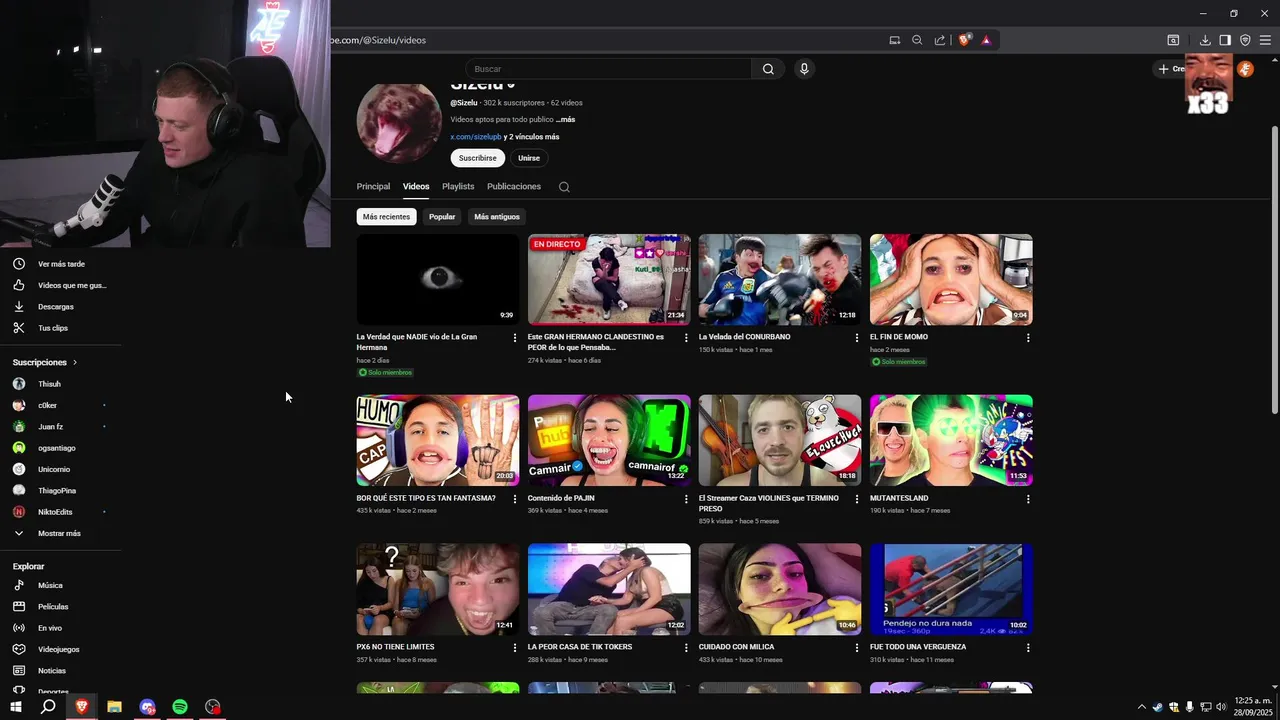The image size is (1280, 720).
Task: Click the zoom-out magnifier in address bar
Action: tap(917, 40)
